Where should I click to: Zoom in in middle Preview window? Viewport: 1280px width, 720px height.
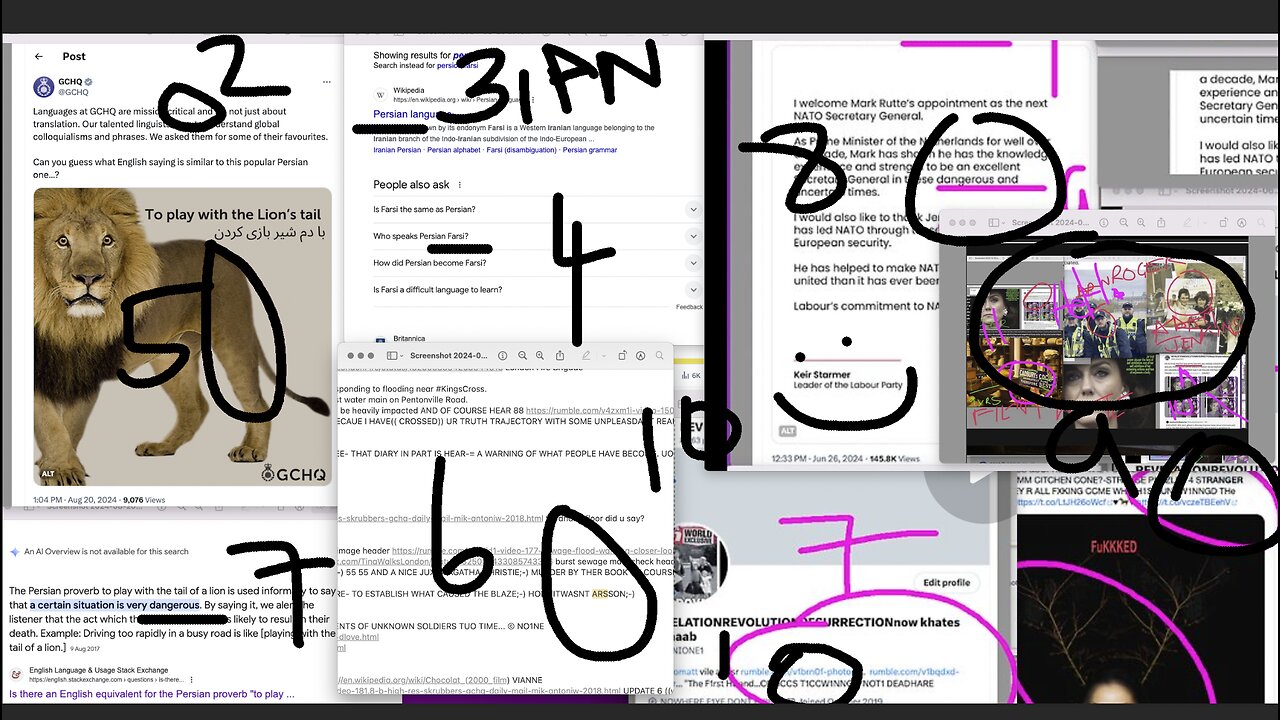(540, 356)
